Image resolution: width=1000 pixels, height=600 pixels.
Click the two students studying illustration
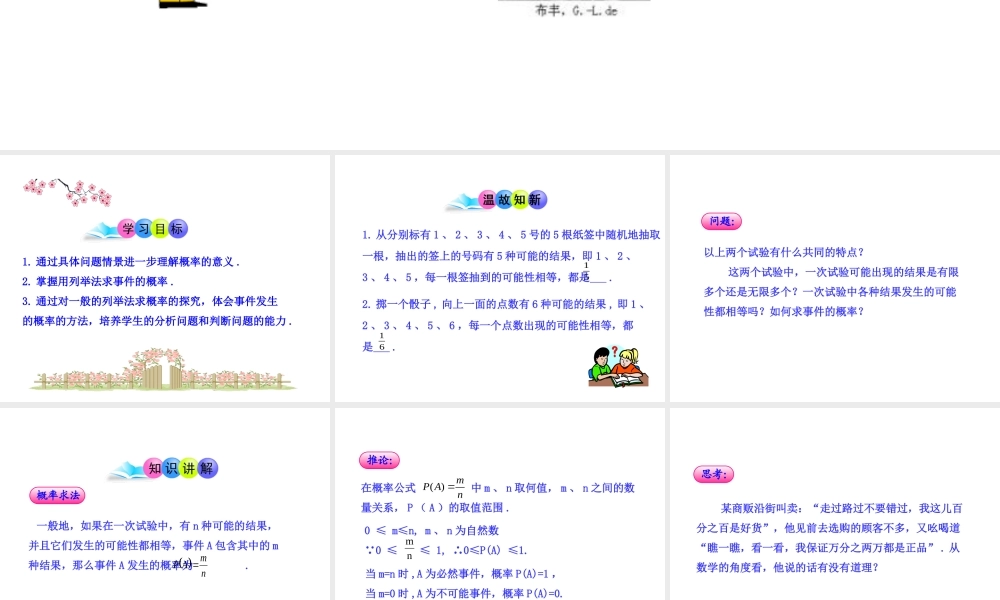click(618, 364)
